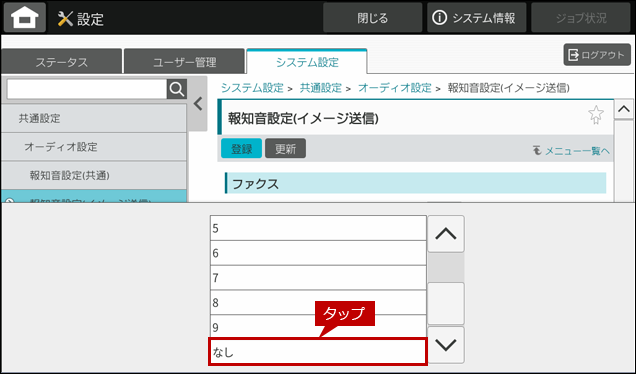
Task: Go to メニュー一覧へ link
Action: (571, 151)
